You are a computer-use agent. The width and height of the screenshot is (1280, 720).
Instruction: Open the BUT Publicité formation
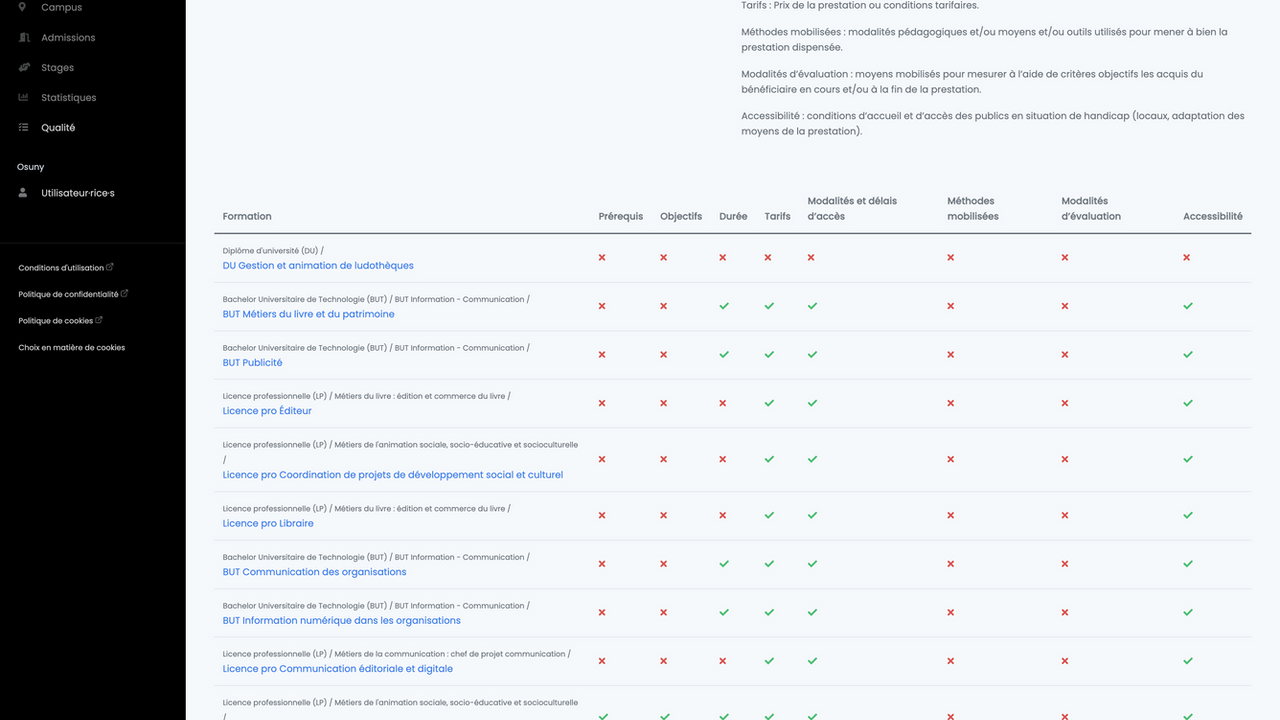252,363
